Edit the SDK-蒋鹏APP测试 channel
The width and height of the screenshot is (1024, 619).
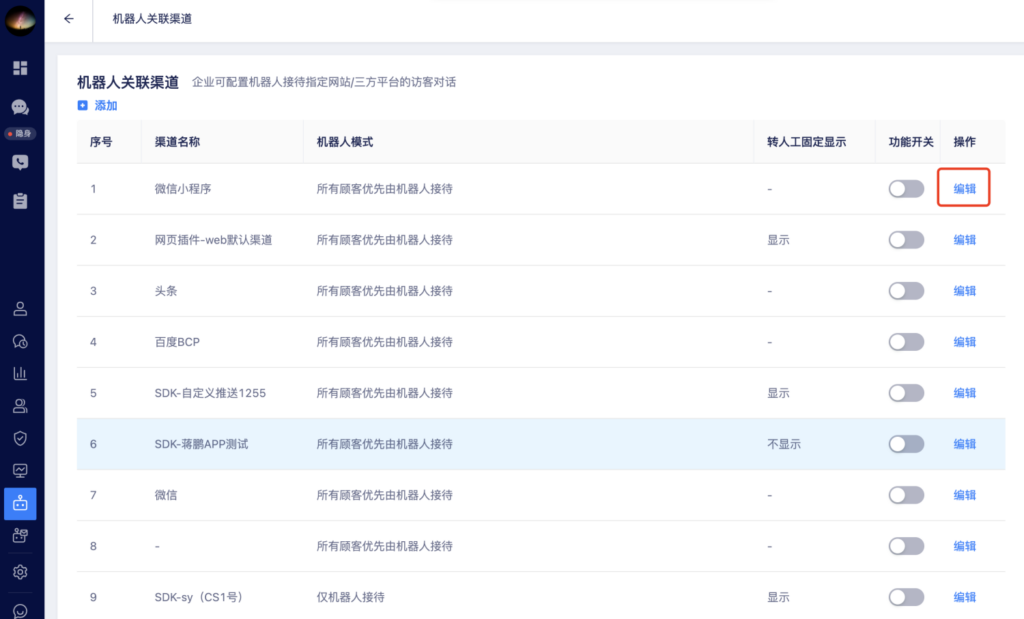[x=965, y=444]
